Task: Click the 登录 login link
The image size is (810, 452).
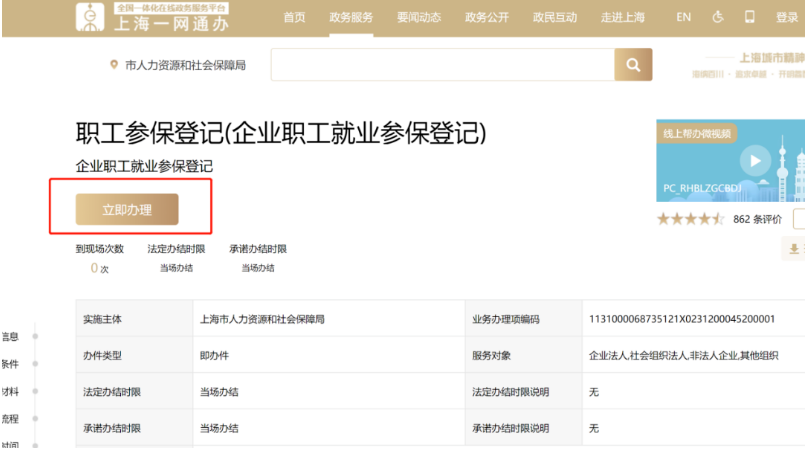Action: (787, 17)
